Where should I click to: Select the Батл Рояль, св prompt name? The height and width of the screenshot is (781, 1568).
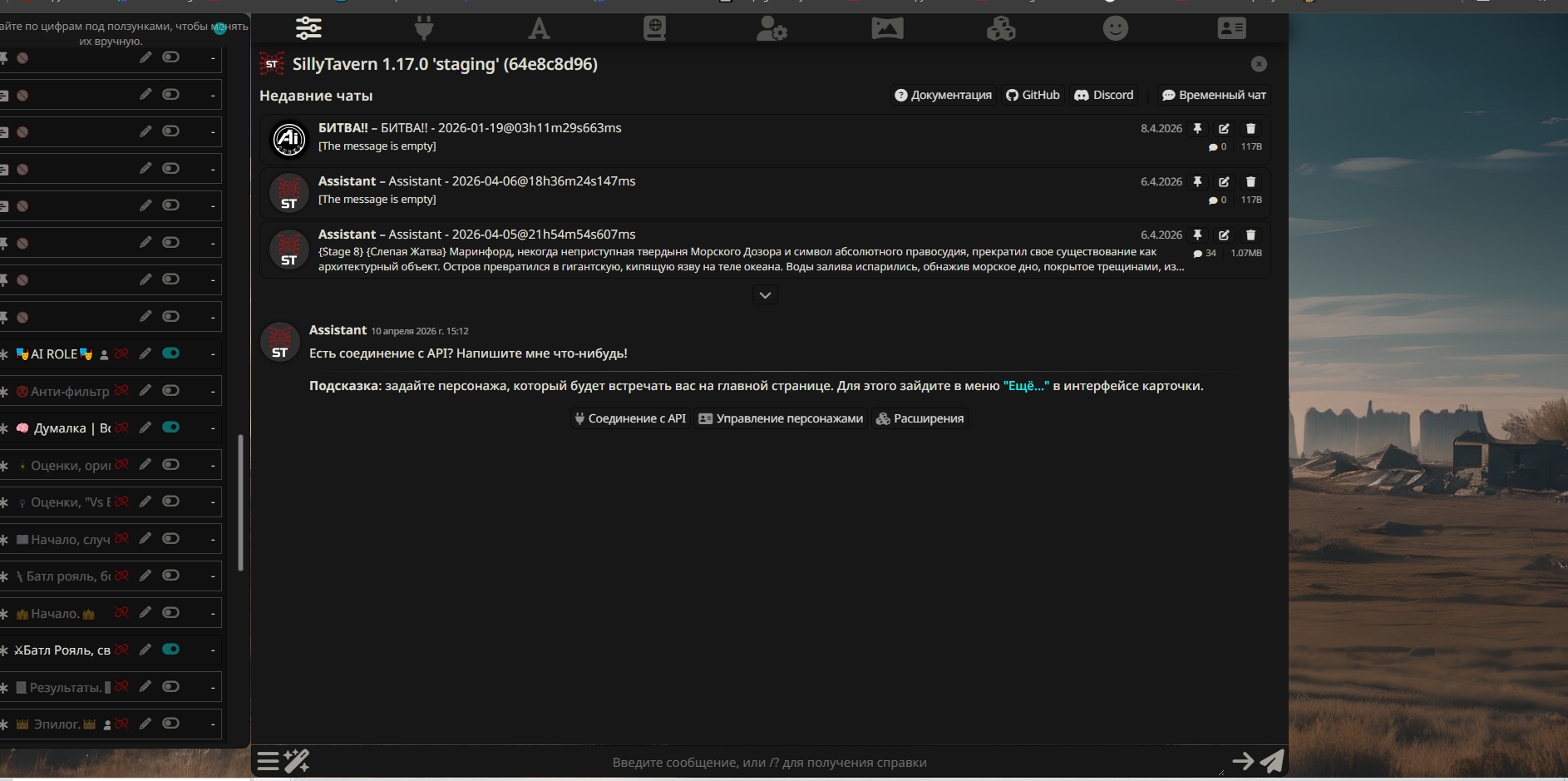62,650
